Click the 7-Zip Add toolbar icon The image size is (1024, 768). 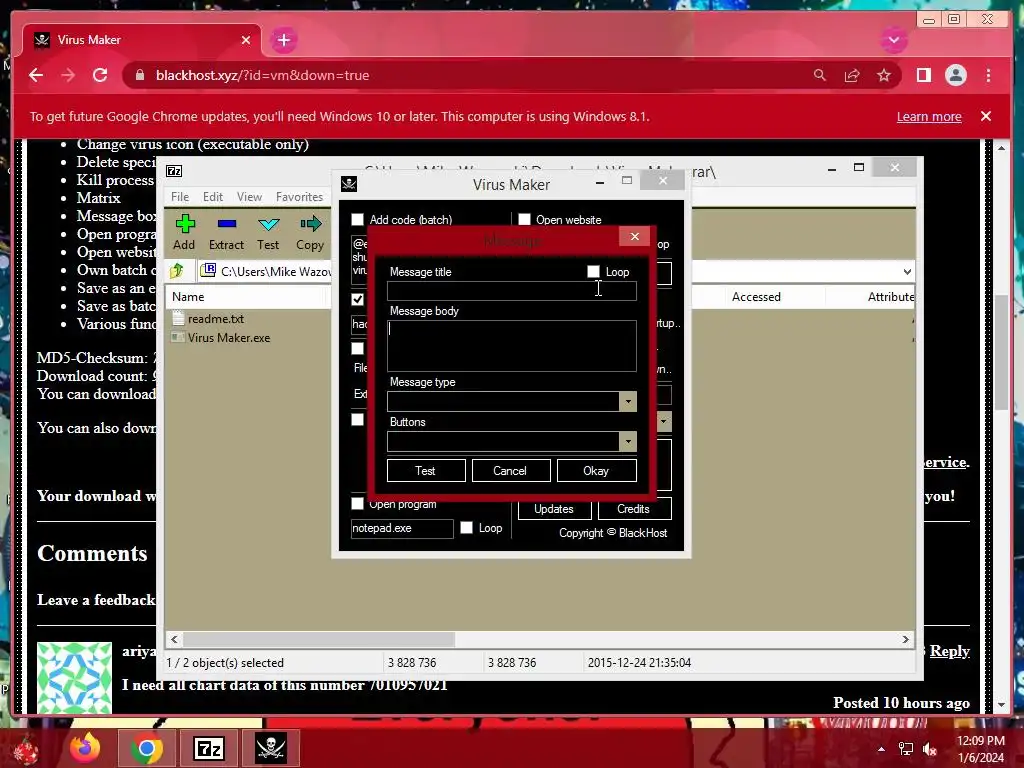185,224
